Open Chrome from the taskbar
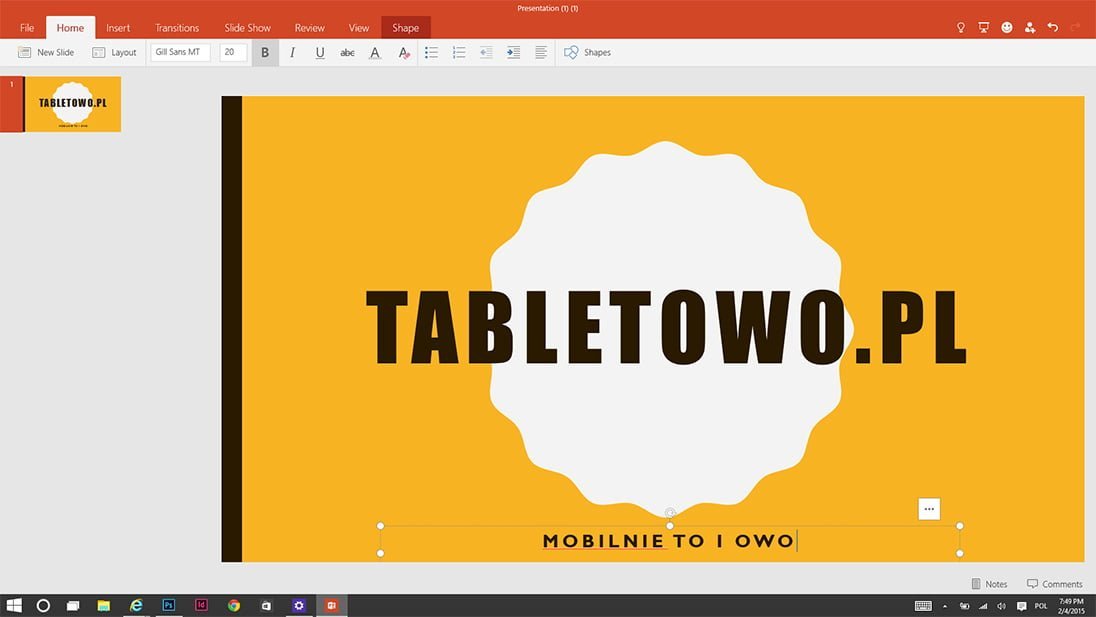The width and height of the screenshot is (1096, 617). (233, 606)
